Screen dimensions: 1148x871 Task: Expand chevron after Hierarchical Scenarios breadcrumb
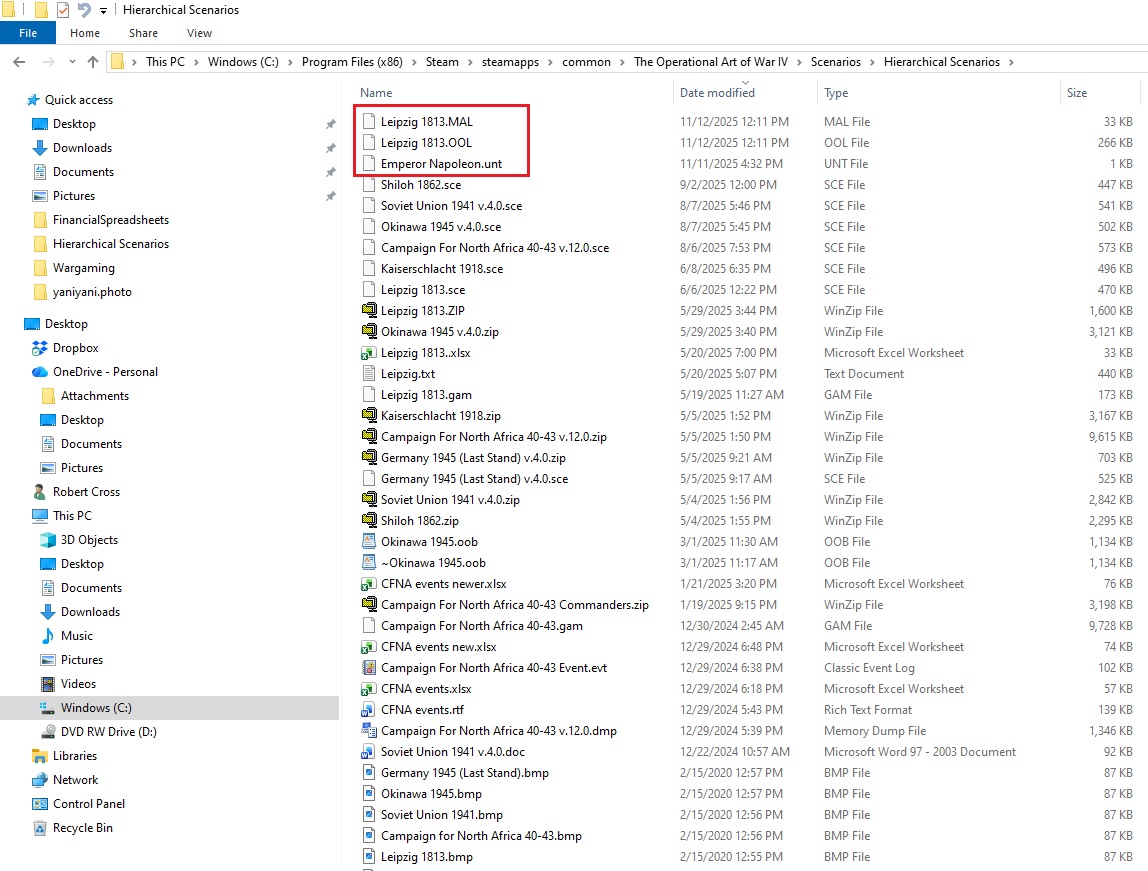click(1011, 62)
